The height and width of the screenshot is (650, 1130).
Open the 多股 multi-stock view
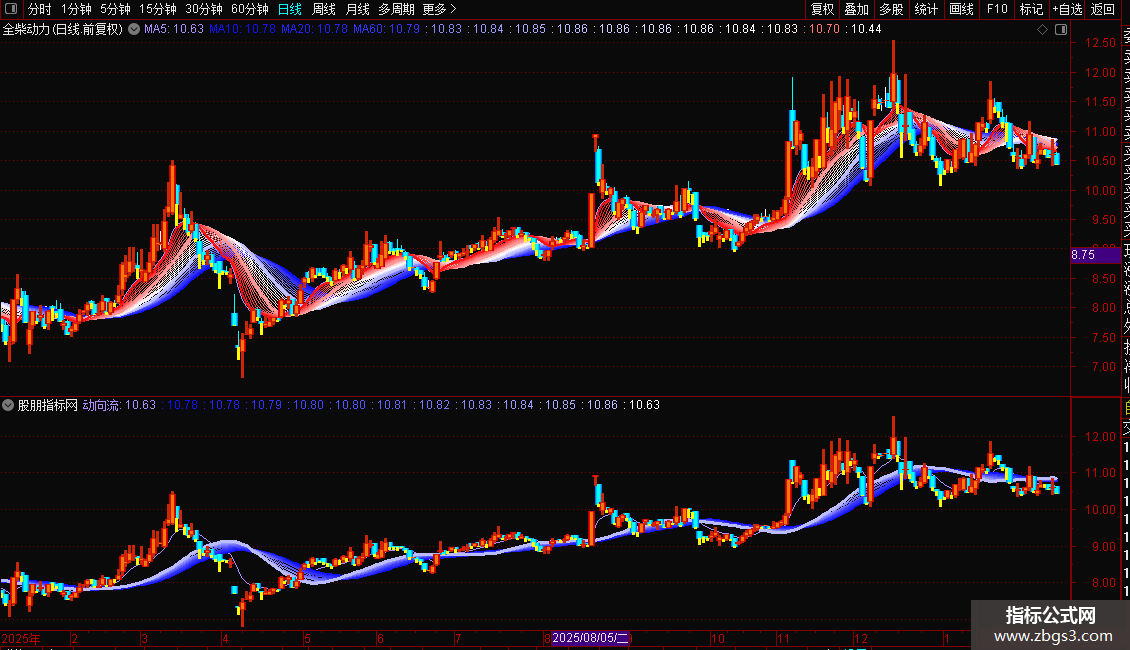click(891, 9)
